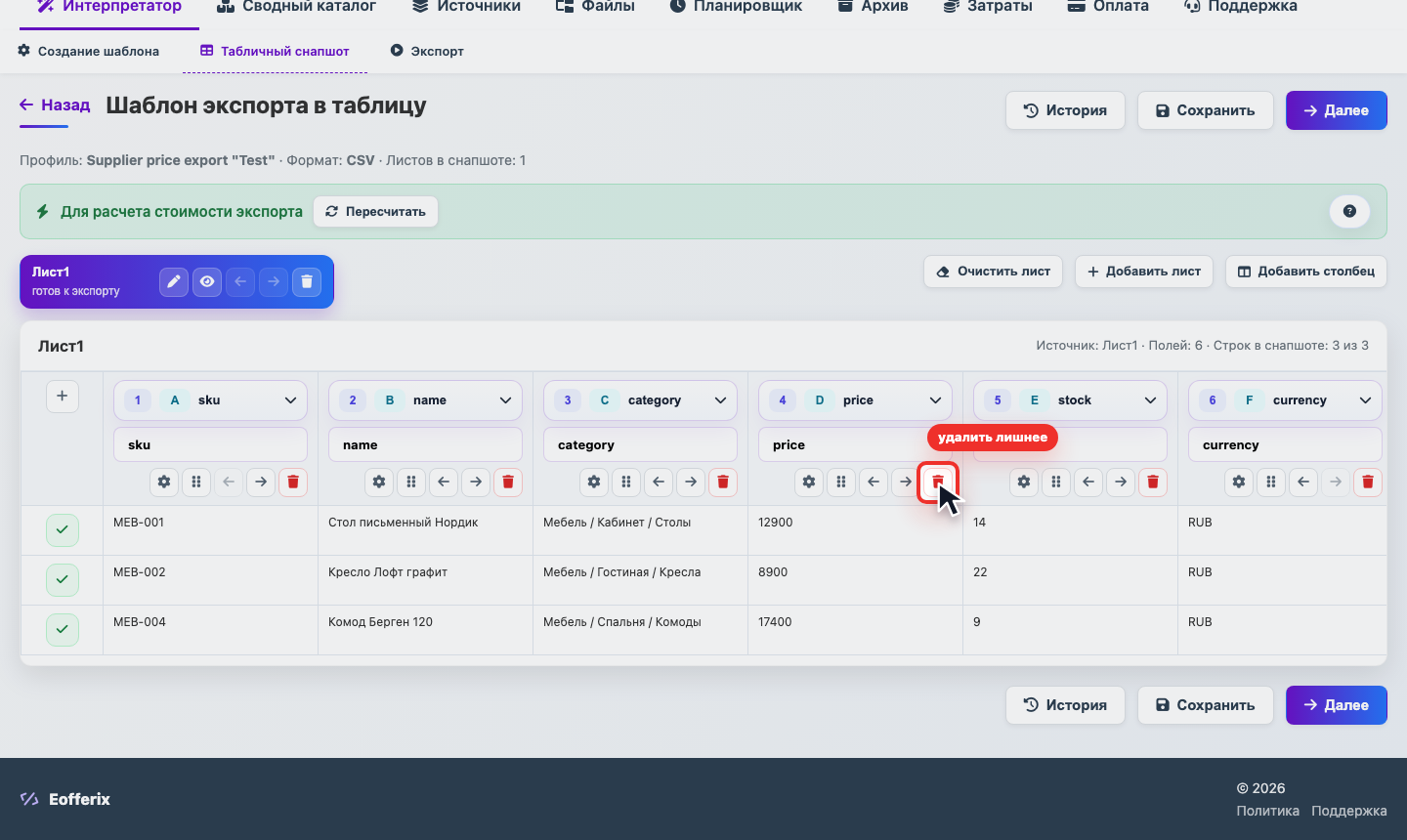Edit the category header name field
This screenshot has height=840, width=1407.
(640, 444)
